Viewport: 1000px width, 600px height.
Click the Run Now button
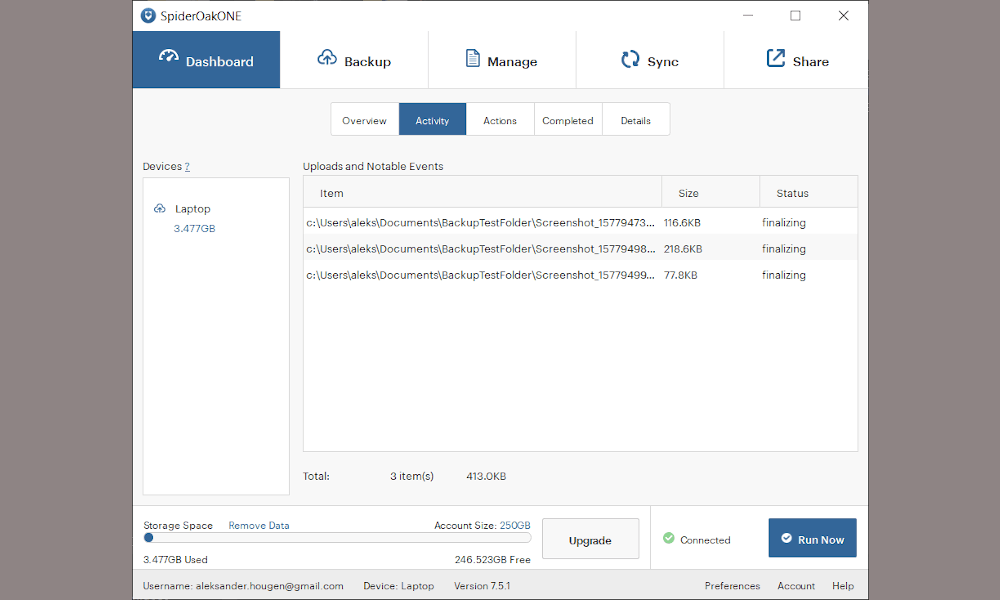[x=812, y=538]
